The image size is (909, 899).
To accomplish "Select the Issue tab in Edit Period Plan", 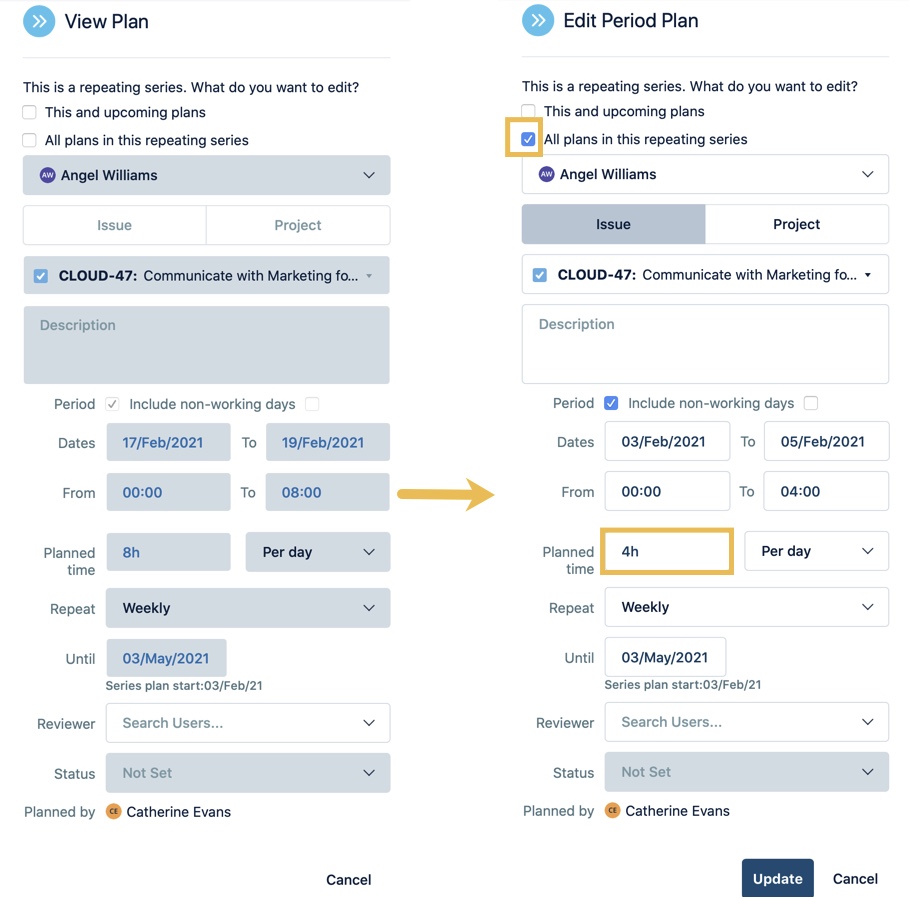I will [613, 224].
